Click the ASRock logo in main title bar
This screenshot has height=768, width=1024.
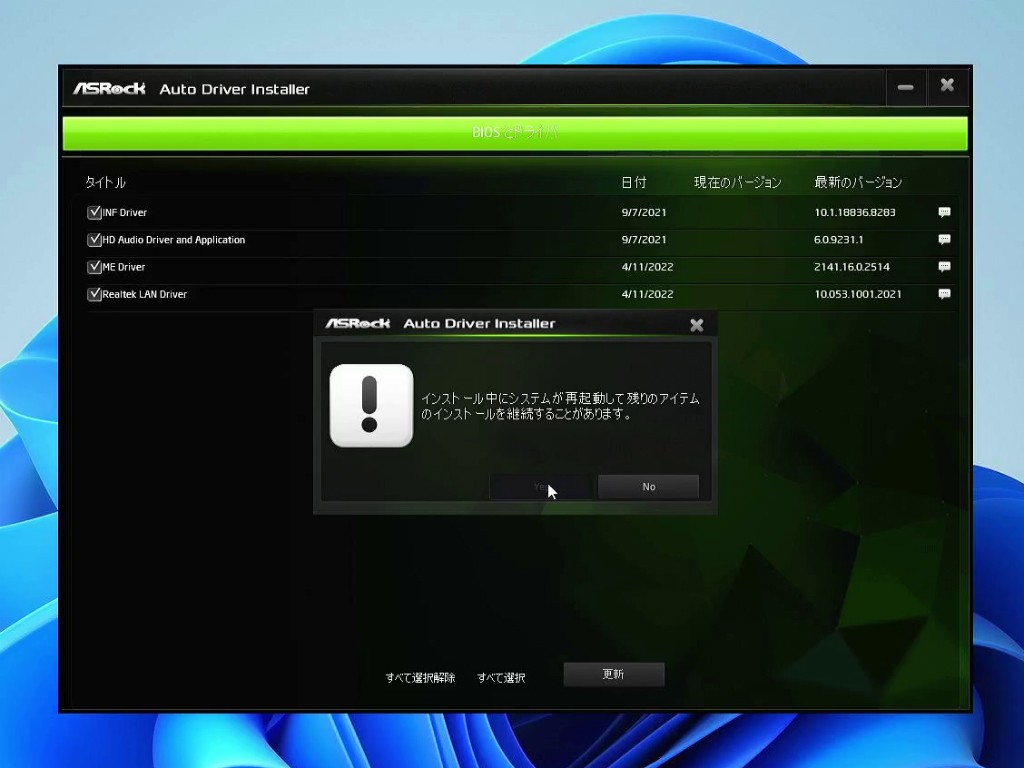(x=109, y=88)
